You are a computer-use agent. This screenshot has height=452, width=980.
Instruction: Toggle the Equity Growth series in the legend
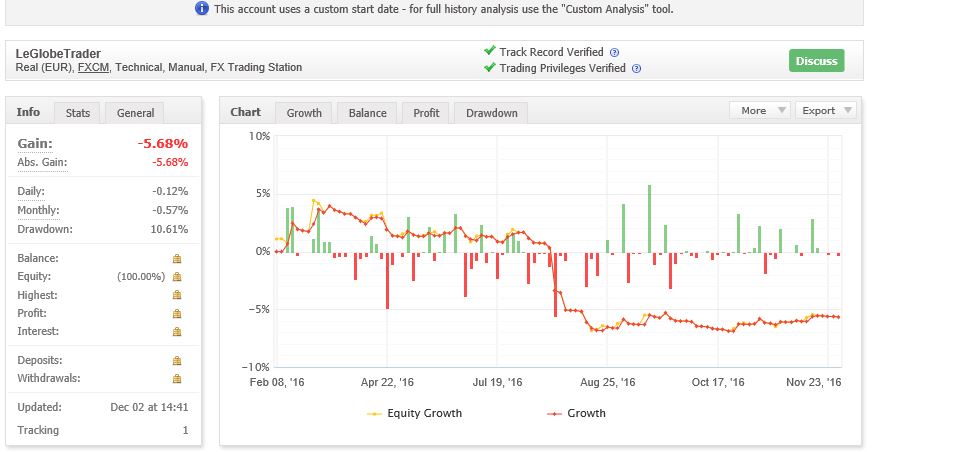(x=414, y=413)
